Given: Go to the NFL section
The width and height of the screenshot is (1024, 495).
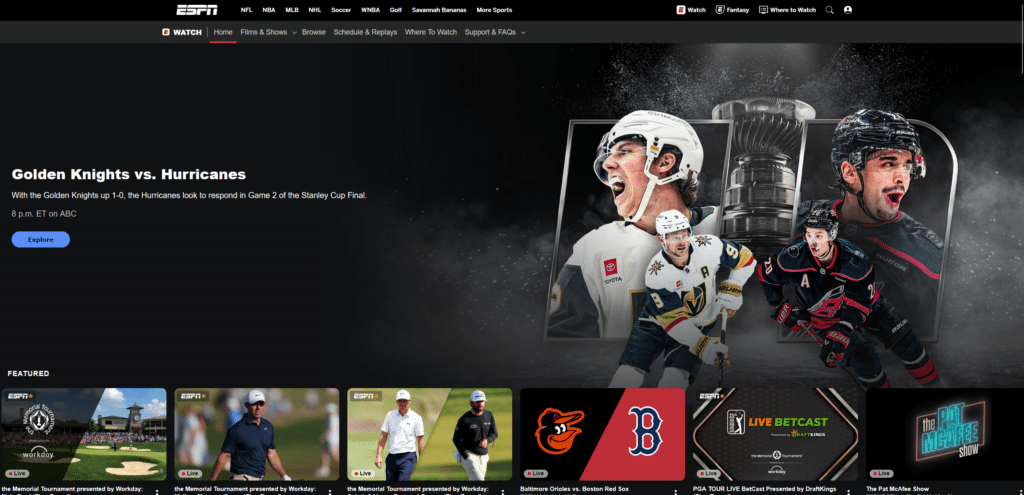Looking at the screenshot, I should point(246,10).
